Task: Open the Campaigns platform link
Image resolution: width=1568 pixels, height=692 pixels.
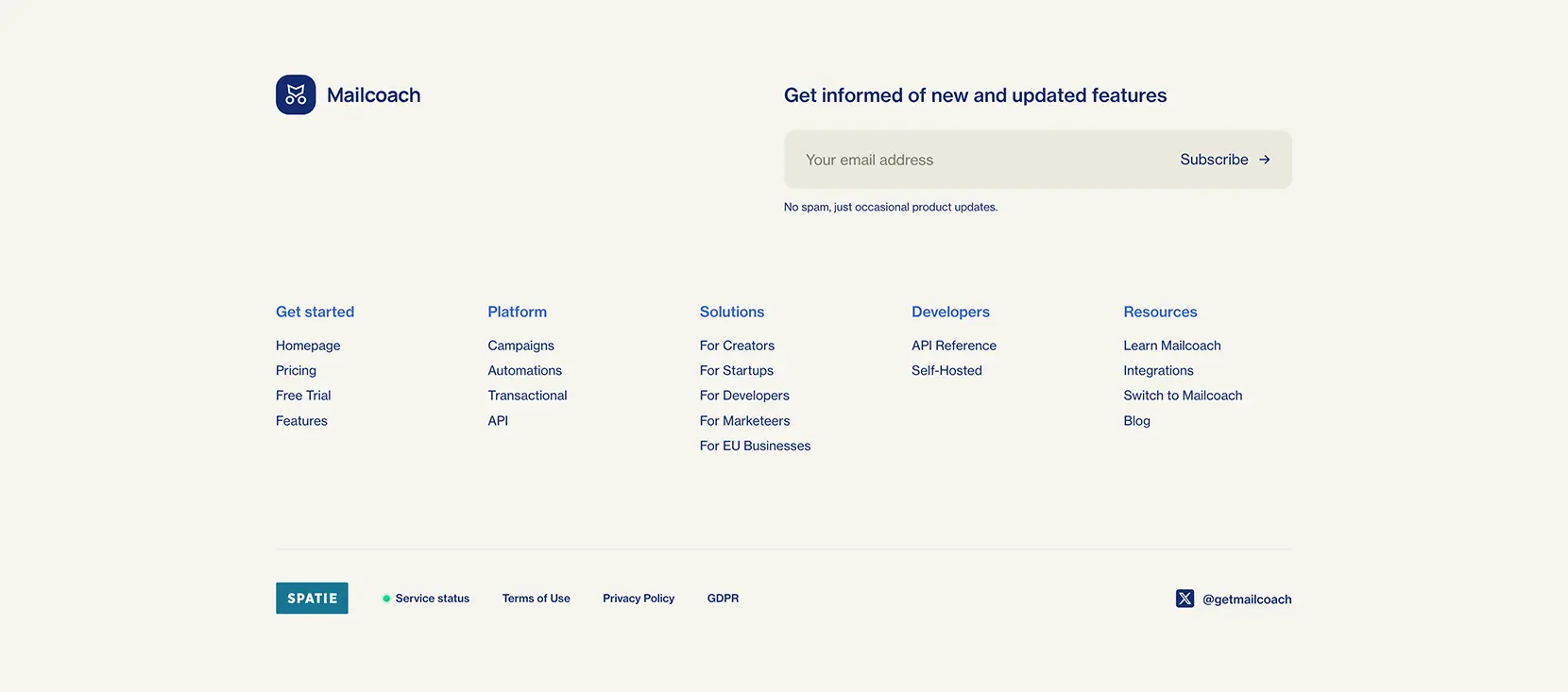Action: pyautogui.click(x=520, y=346)
